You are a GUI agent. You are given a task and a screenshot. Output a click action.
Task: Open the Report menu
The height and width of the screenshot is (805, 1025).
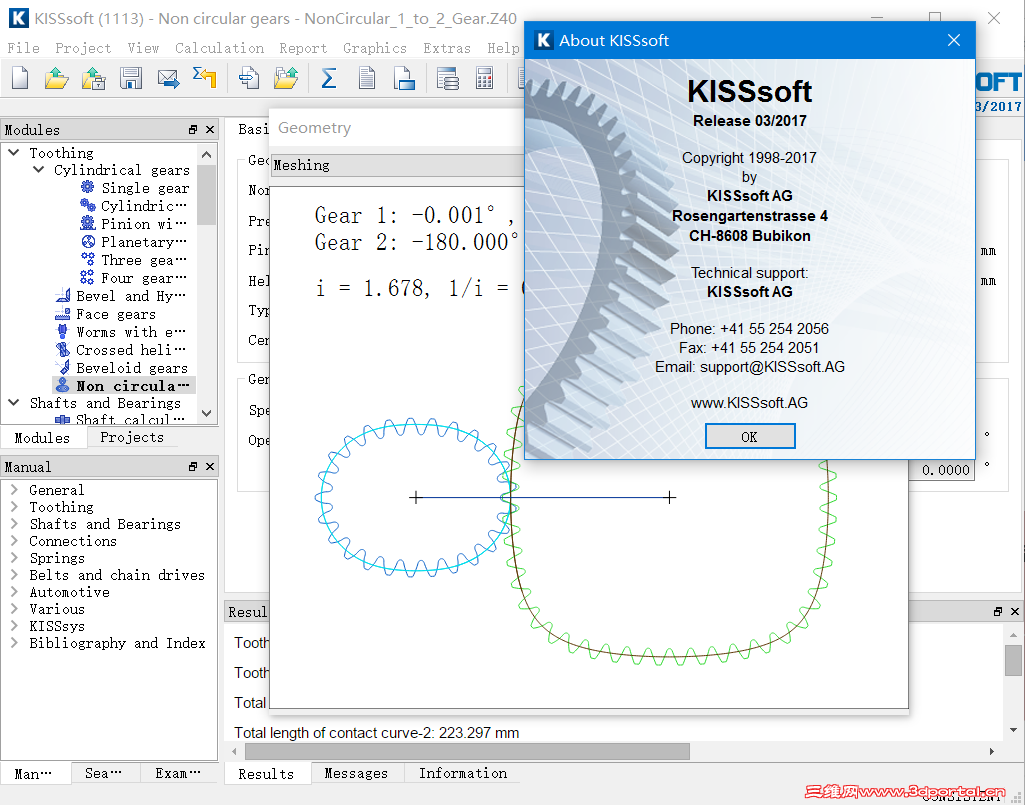click(x=303, y=48)
